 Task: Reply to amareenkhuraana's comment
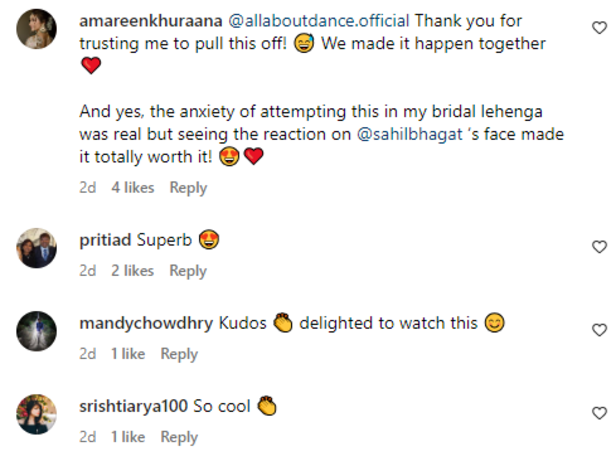click(188, 188)
